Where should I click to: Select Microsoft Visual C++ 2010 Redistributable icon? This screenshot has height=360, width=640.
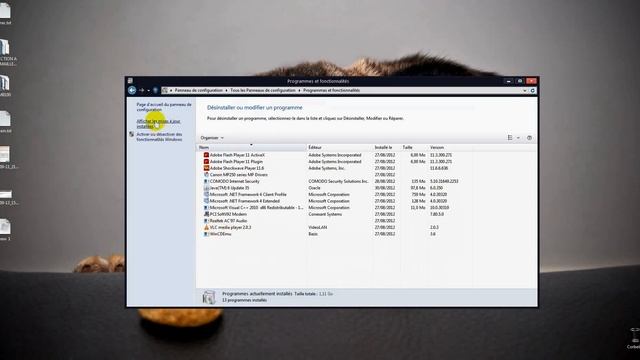(x=206, y=208)
